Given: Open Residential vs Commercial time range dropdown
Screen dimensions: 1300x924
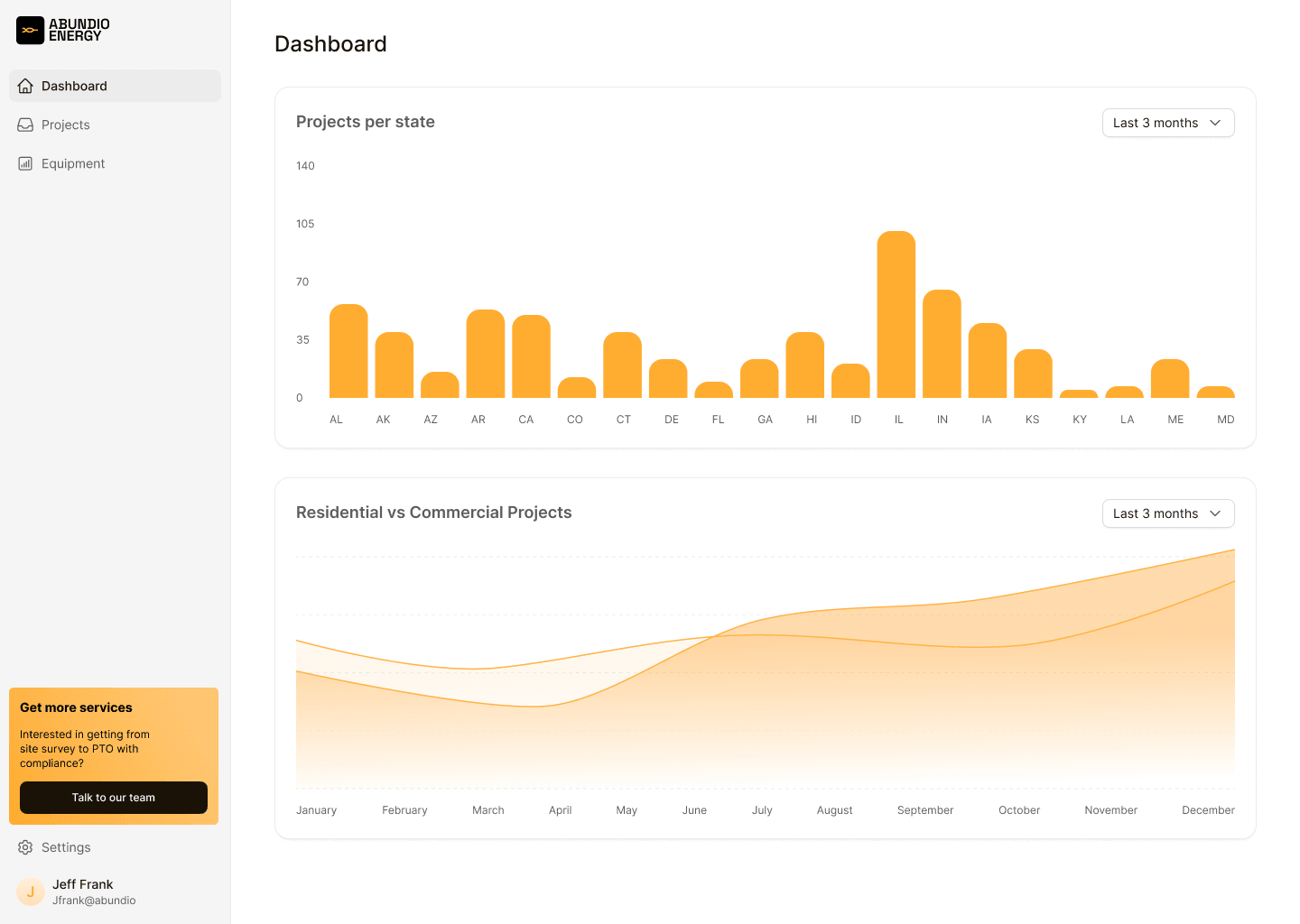Looking at the screenshot, I should [1167, 513].
